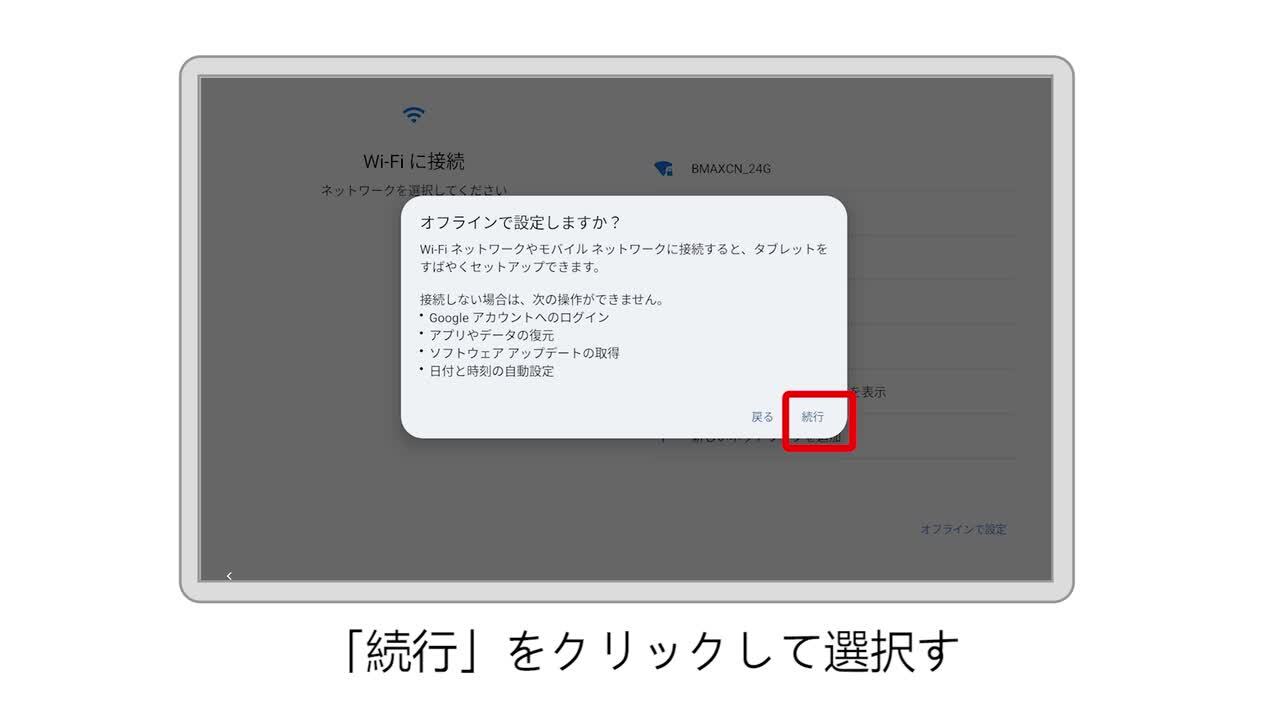This screenshot has width=1280, height=720.
Task: Click the 戻る button in the dialog
Action: tap(762, 417)
